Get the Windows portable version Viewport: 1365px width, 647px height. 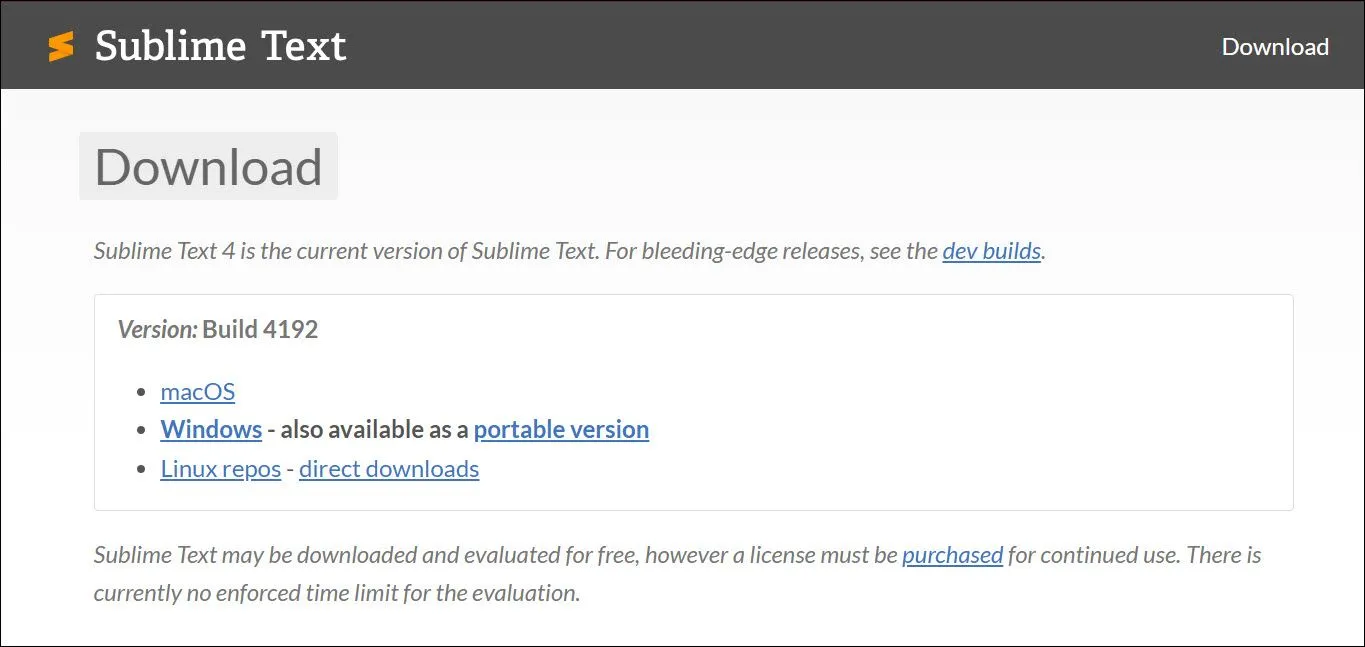(x=561, y=430)
